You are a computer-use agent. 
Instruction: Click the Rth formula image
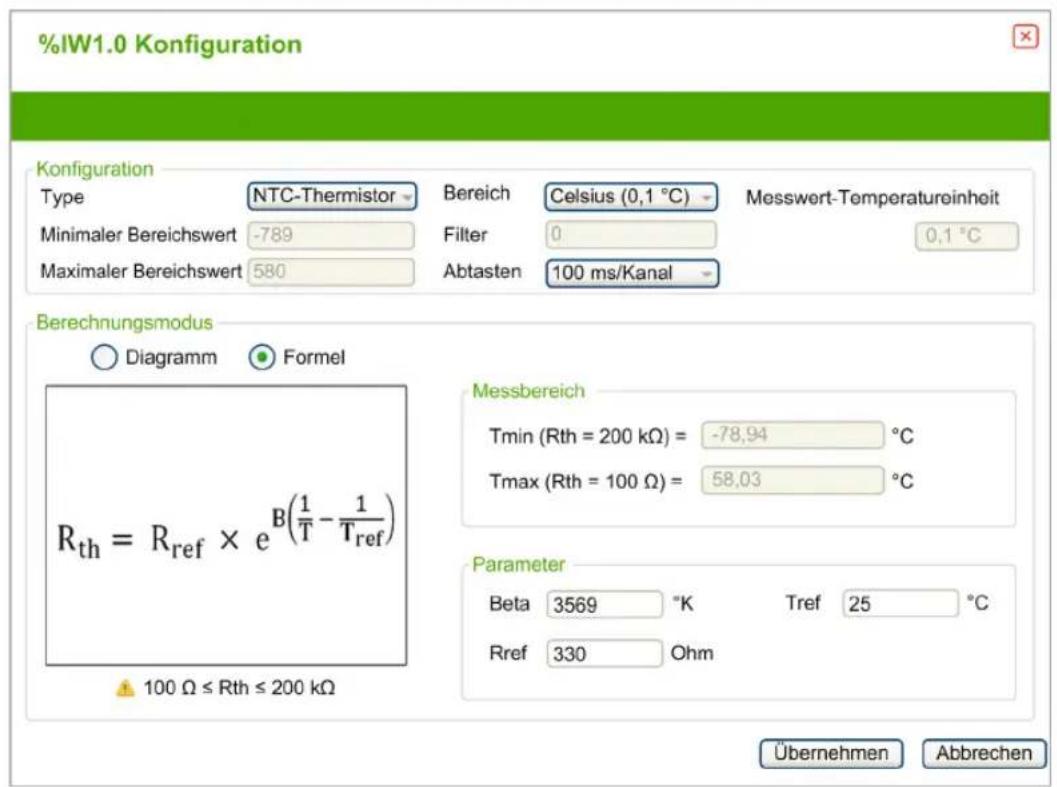226,525
